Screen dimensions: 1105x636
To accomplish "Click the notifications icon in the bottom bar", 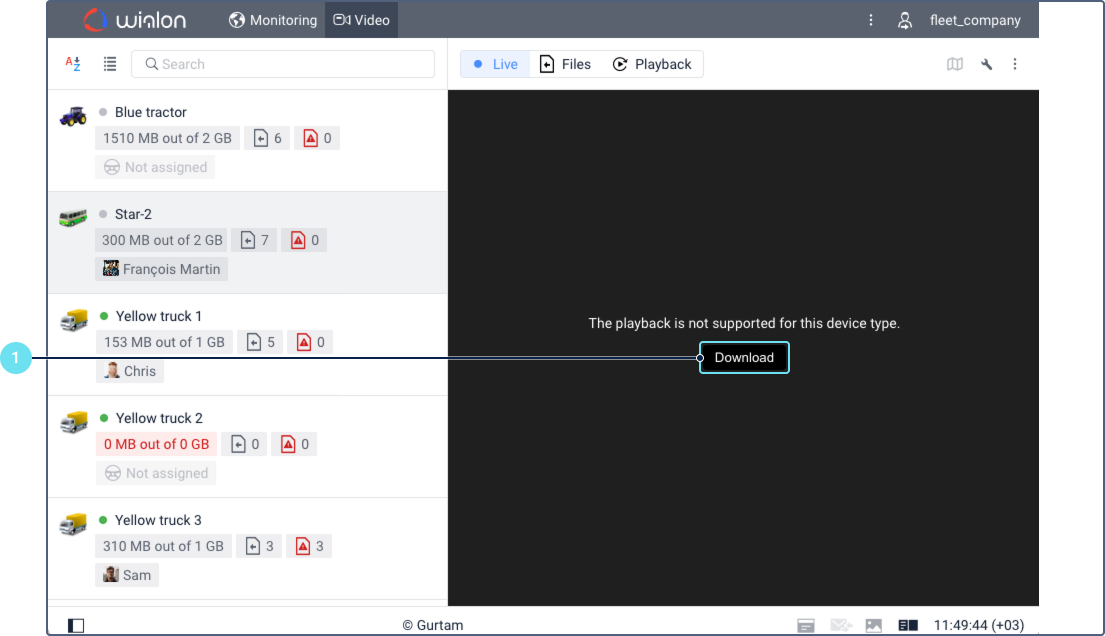I will [x=806, y=625].
